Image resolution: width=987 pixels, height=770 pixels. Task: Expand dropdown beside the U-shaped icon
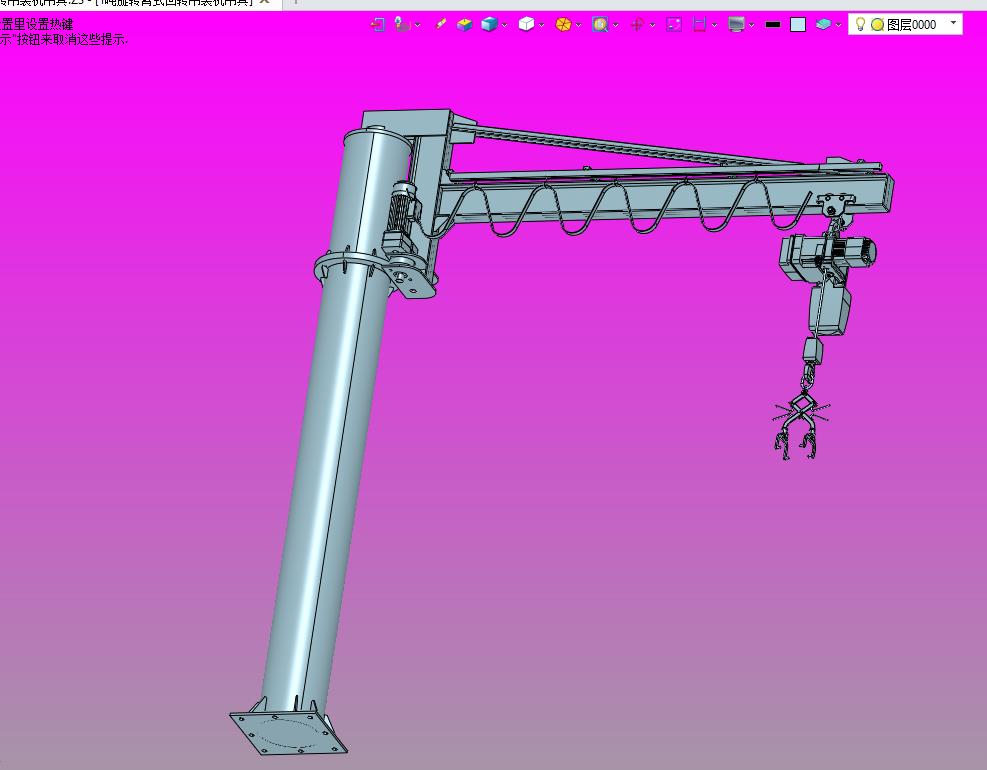coord(714,25)
